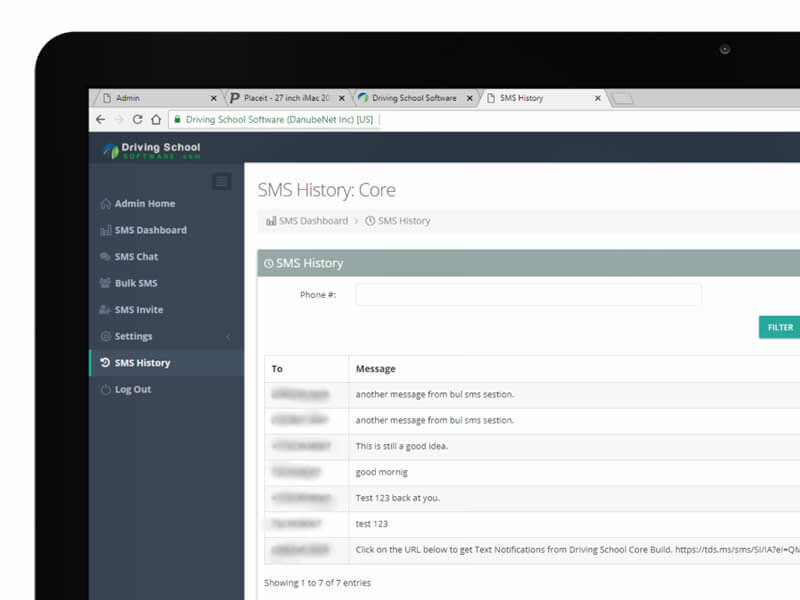Viewport: 800px width, 600px height.
Task: Click the Settings gear icon in sidebar
Action: click(x=106, y=337)
